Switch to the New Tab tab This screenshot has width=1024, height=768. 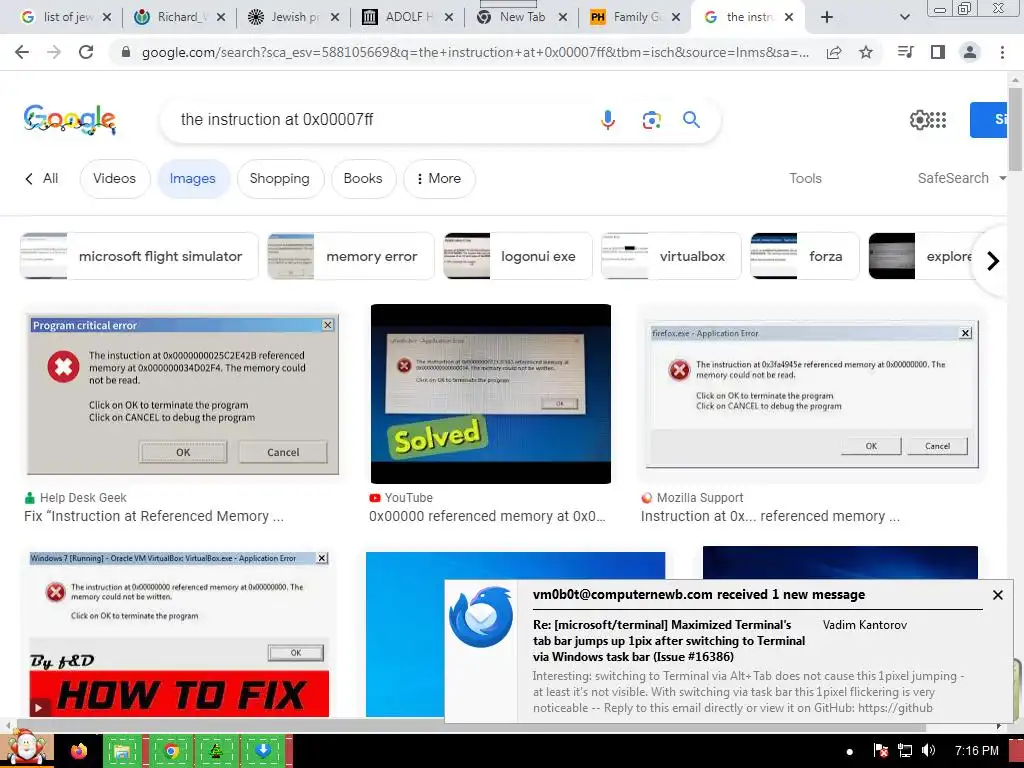[521, 17]
